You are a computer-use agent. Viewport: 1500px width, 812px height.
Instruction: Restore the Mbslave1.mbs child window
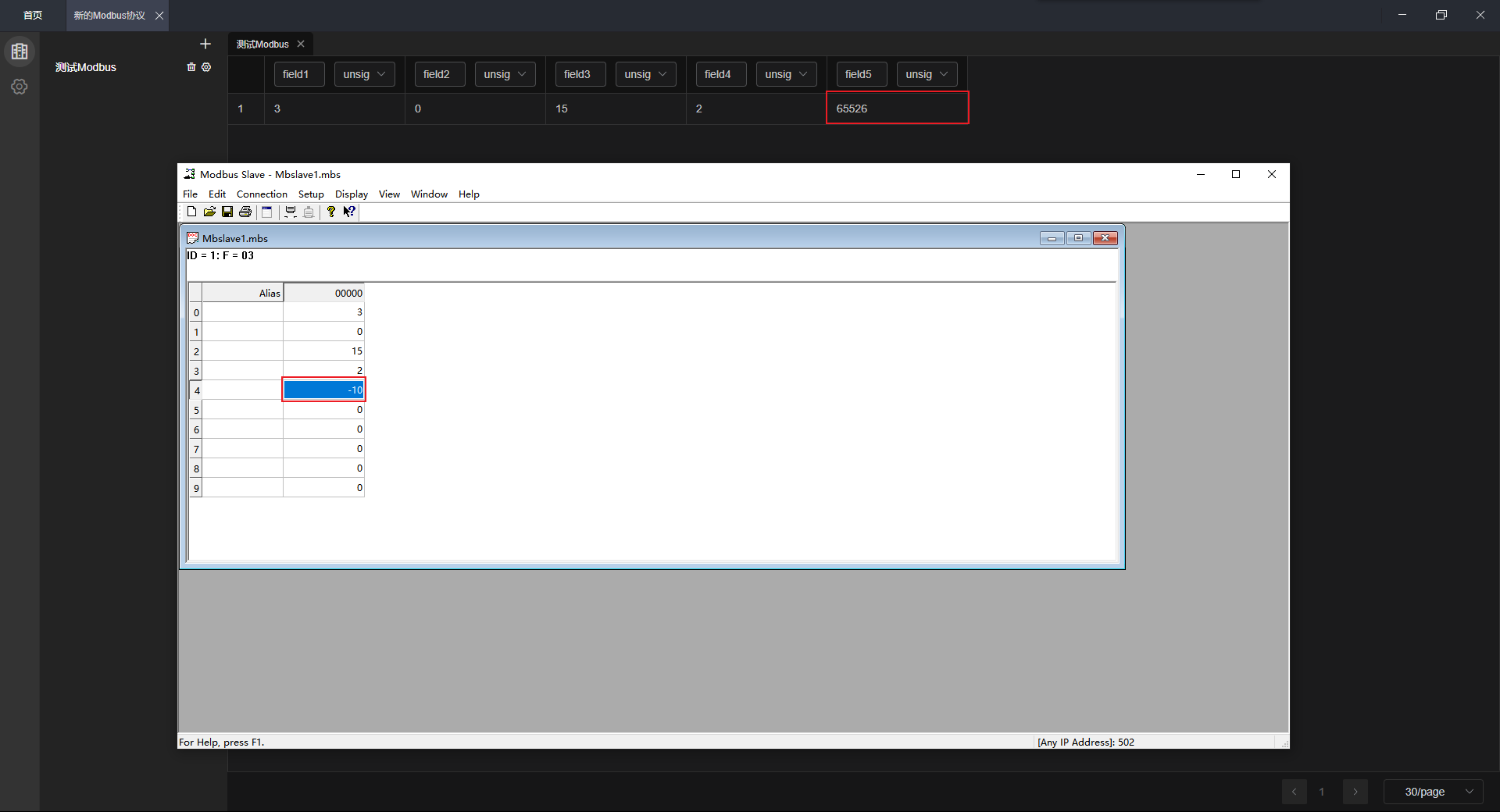pyautogui.click(x=1078, y=238)
